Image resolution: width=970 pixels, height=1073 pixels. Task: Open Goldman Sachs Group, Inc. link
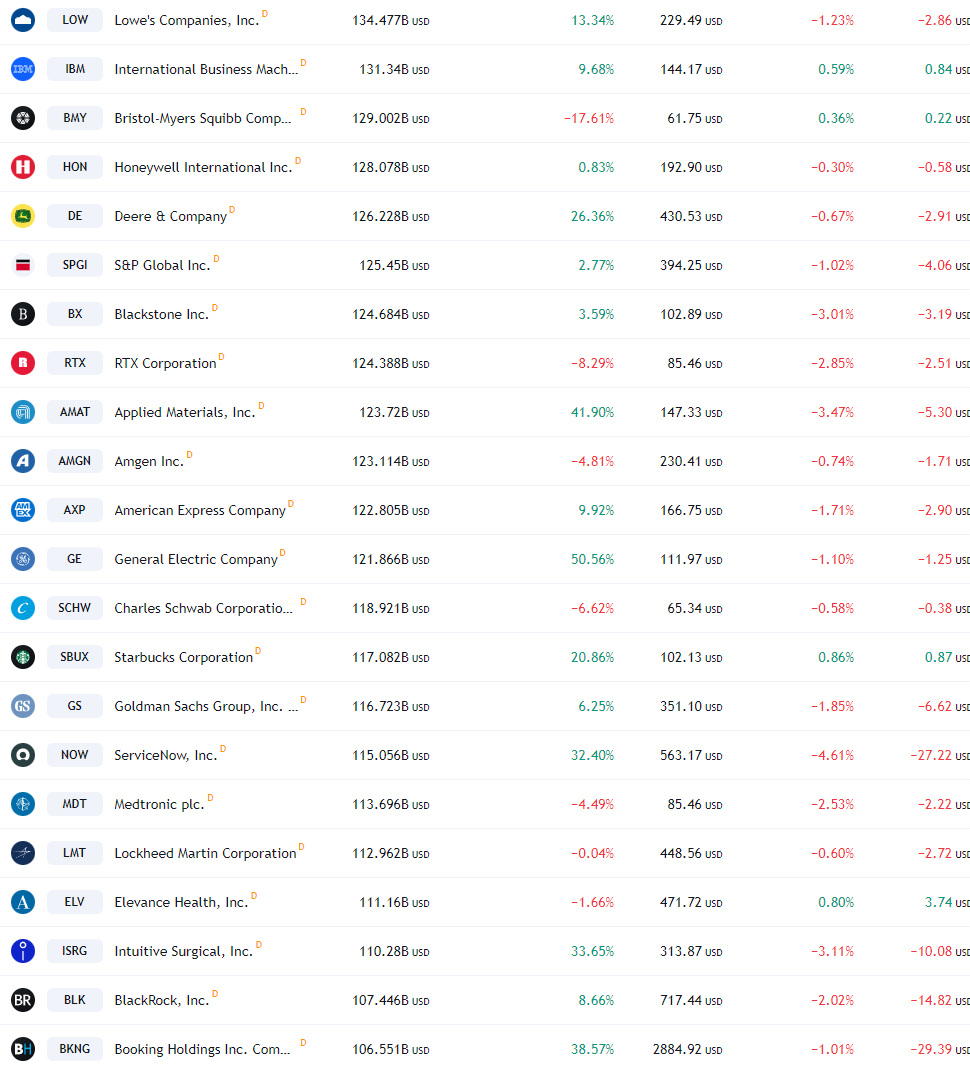click(206, 706)
